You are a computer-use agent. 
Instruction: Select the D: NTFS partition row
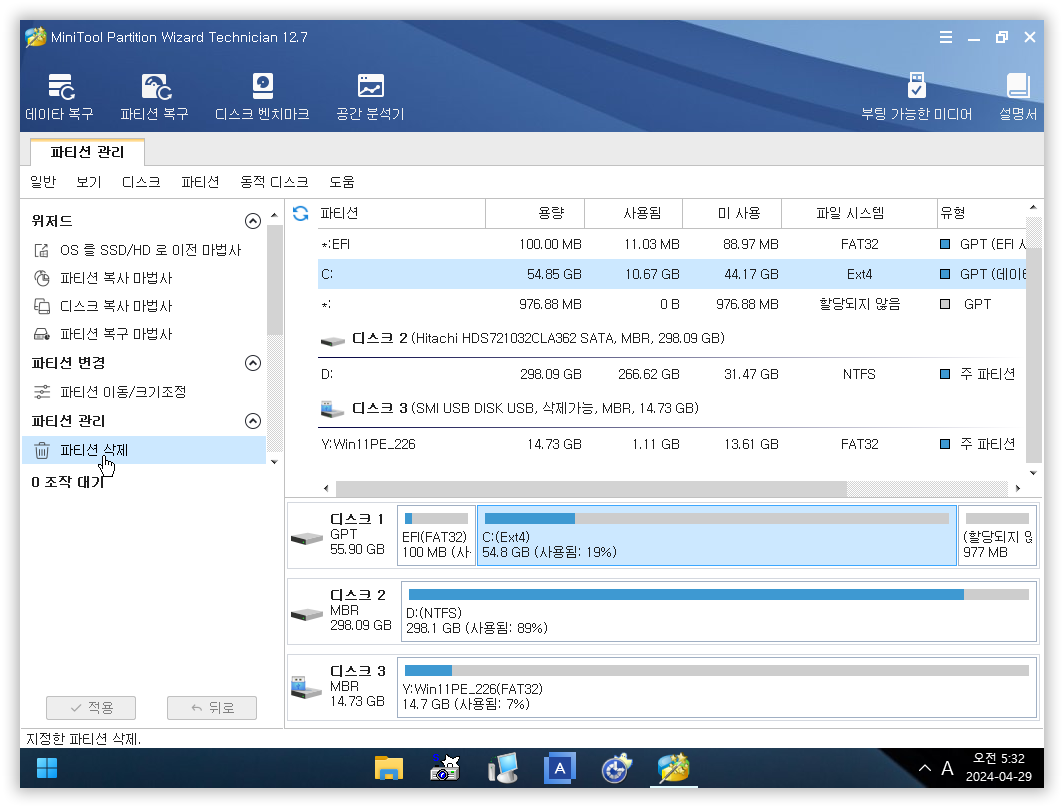[x=672, y=374]
